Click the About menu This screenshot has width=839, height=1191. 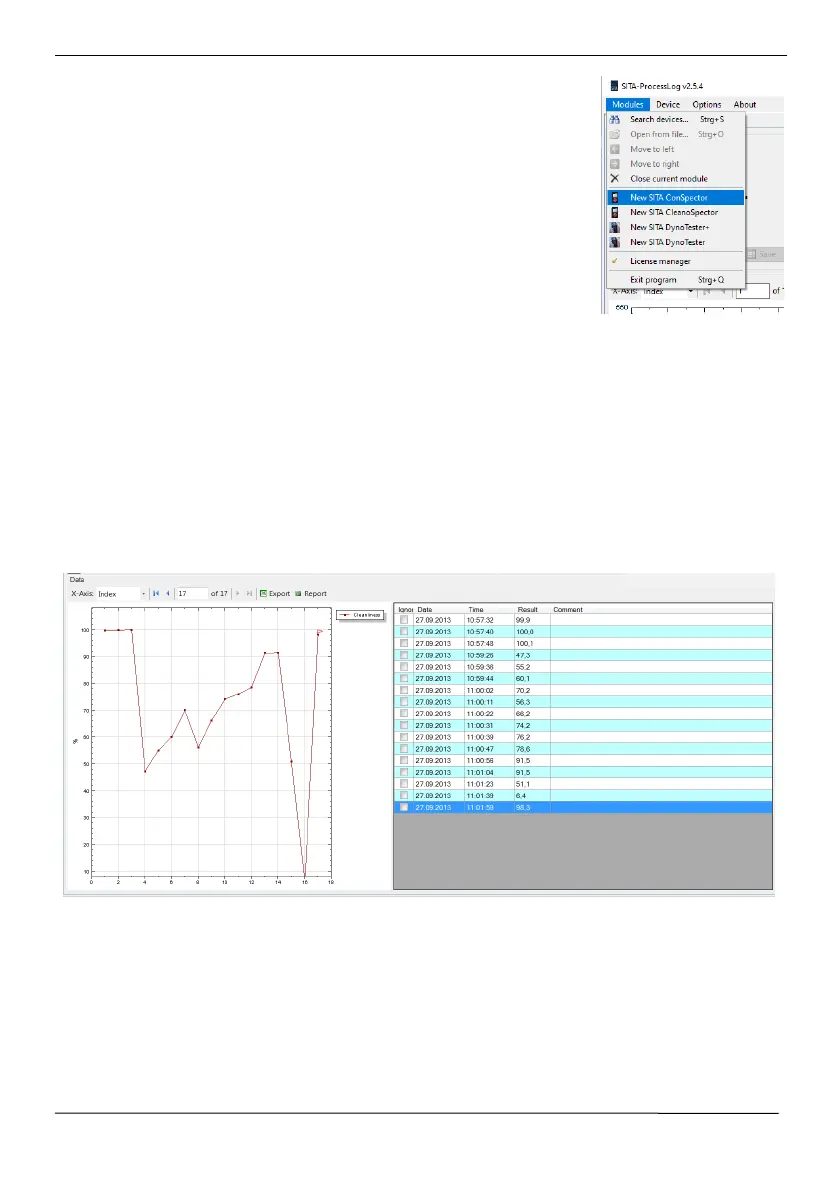pyautogui.click(x=745, y=105)
